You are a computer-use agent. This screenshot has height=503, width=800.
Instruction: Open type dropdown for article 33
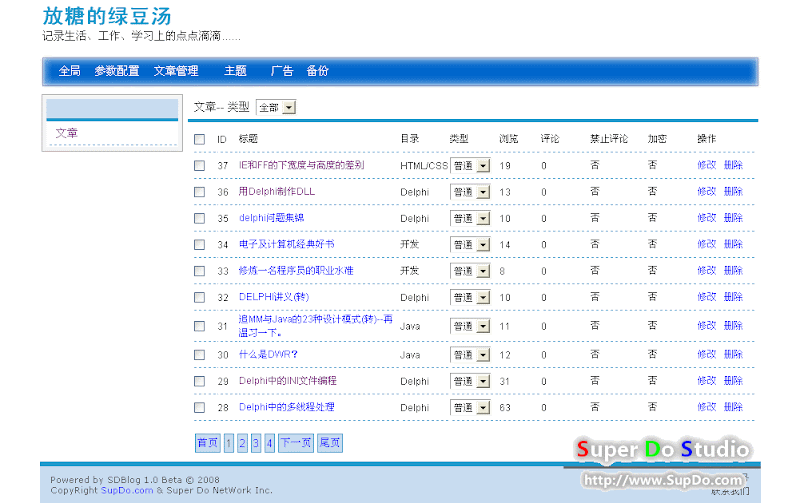point(470,271)
